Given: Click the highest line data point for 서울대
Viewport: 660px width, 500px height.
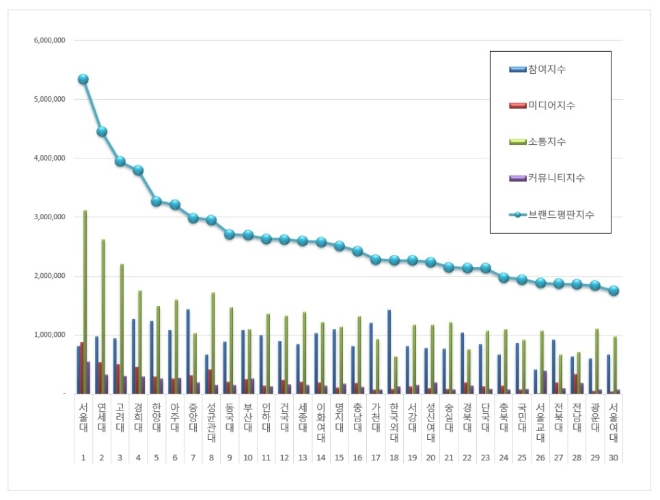Looking at the screenshot, I should (83, 79).
